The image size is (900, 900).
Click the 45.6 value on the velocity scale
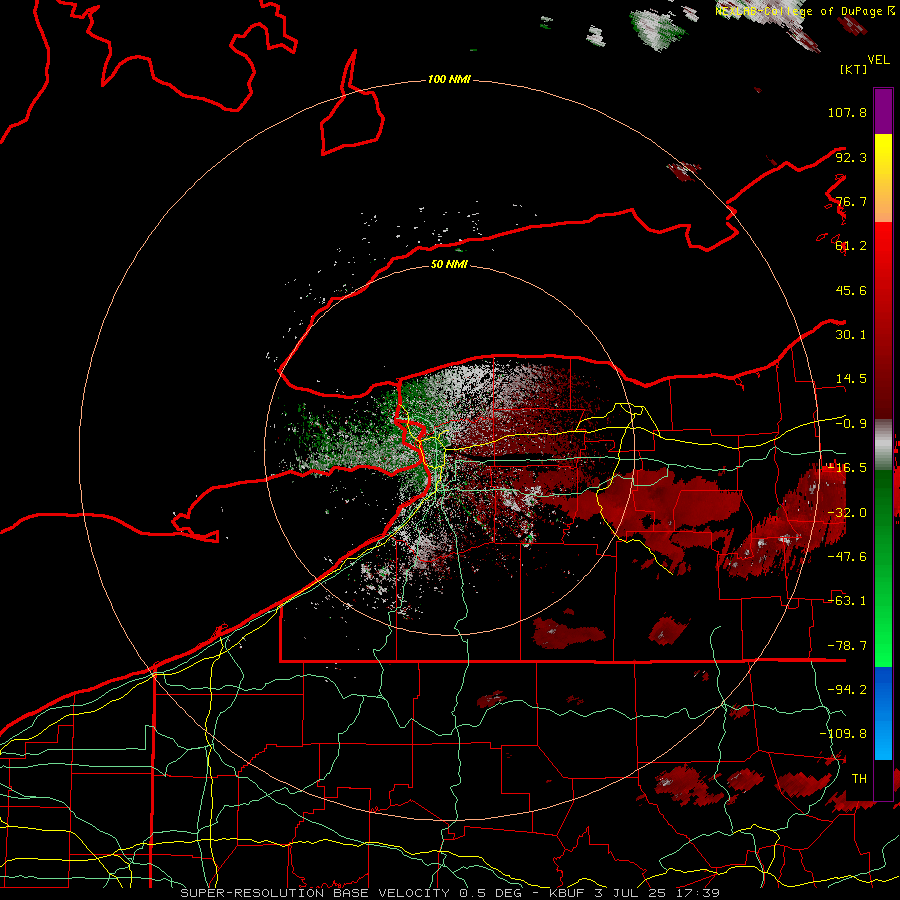(x=851, y=290)
